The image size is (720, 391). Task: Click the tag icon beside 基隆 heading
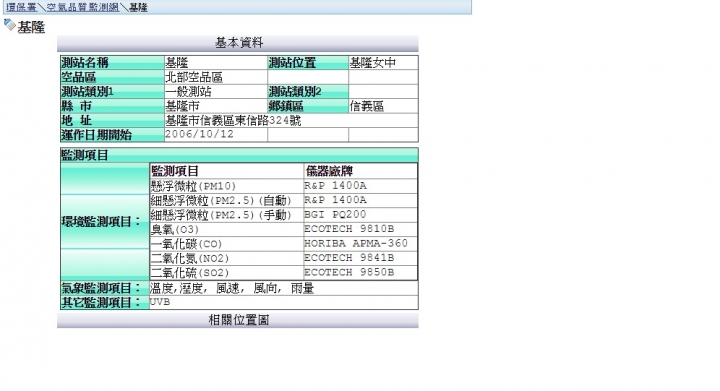(x=10, y=25)
